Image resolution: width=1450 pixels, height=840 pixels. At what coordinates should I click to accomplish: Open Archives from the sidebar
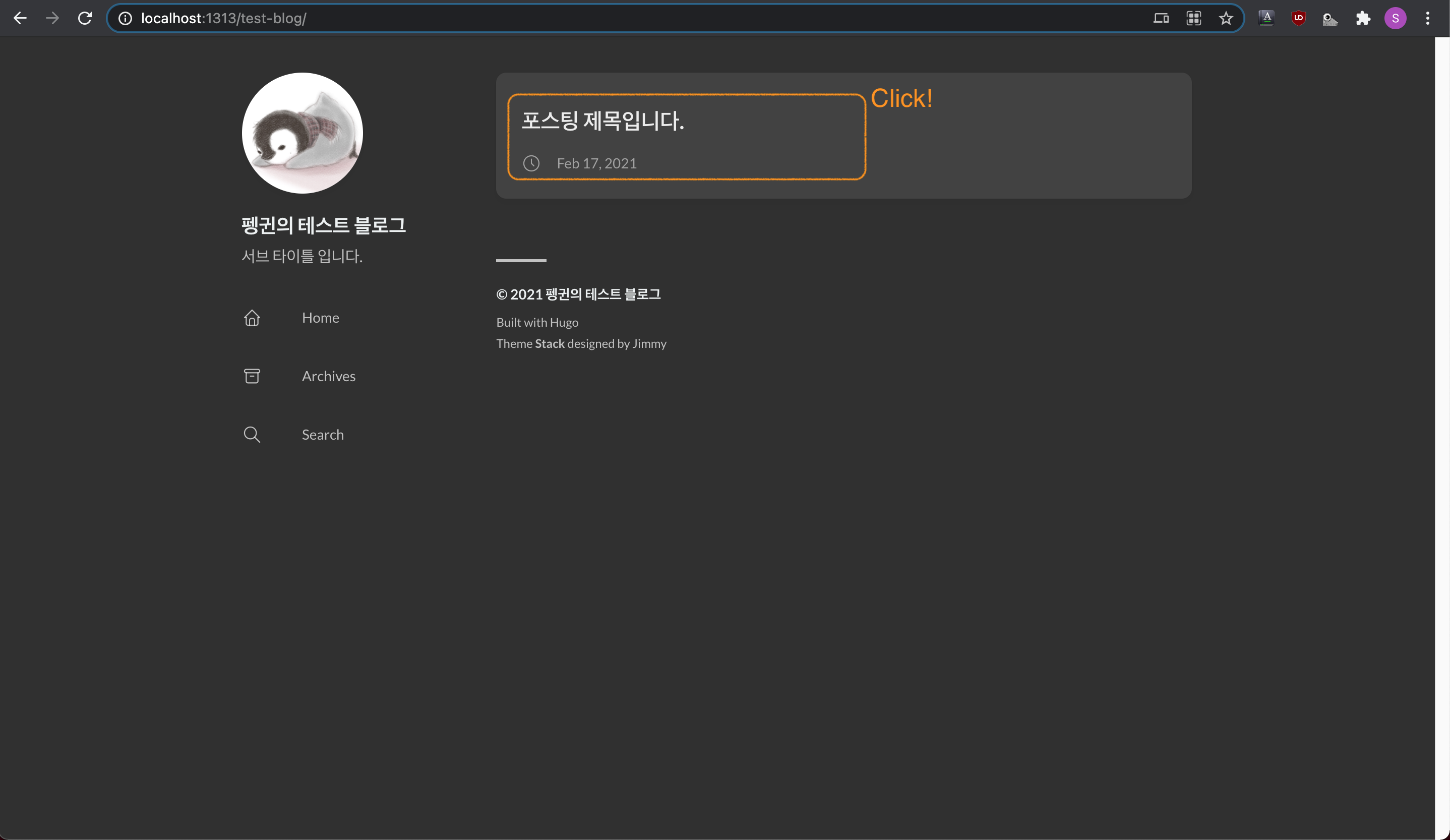click(328, 376)
